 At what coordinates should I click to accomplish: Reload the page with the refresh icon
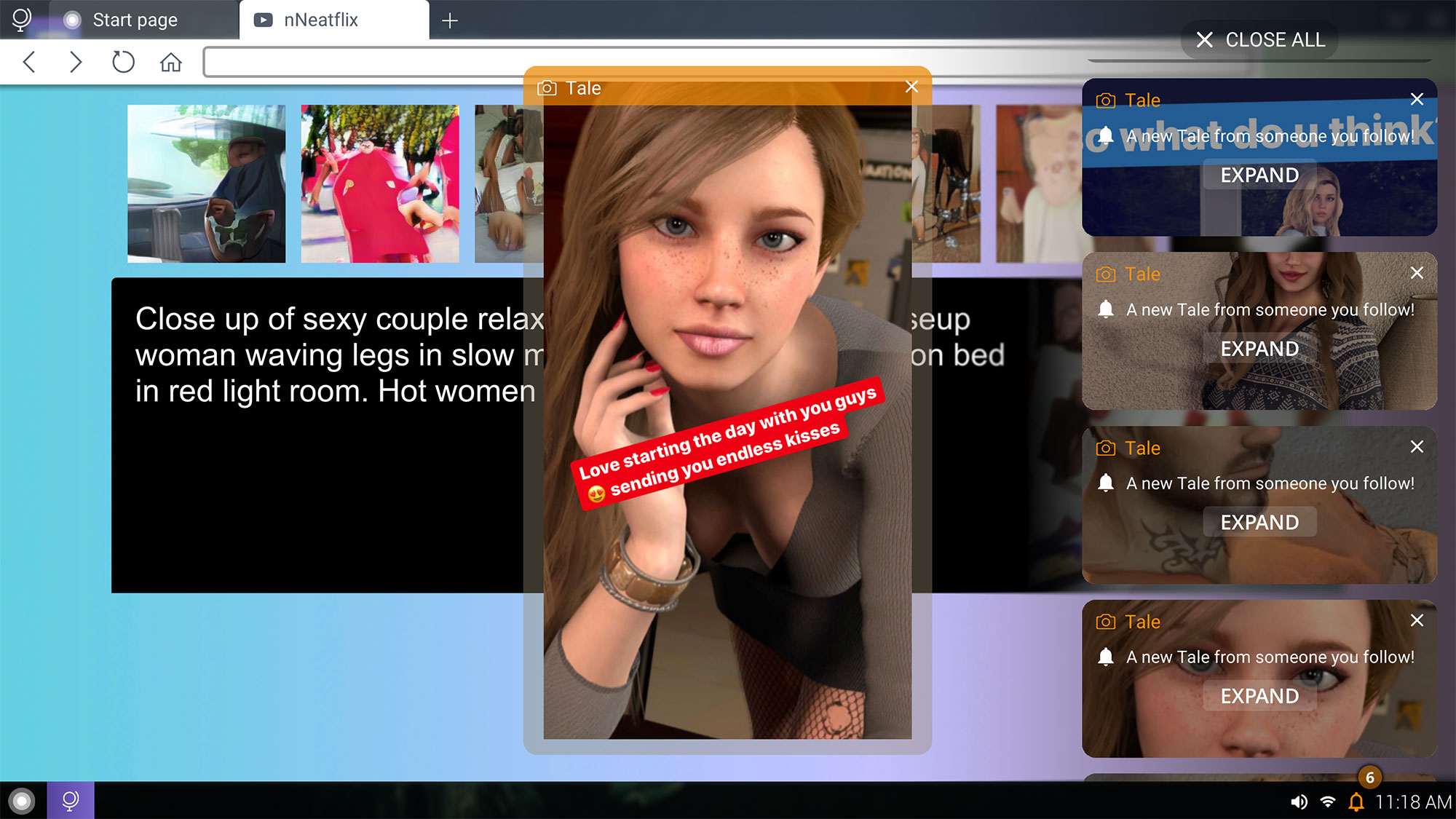click(x=123, y=62)
